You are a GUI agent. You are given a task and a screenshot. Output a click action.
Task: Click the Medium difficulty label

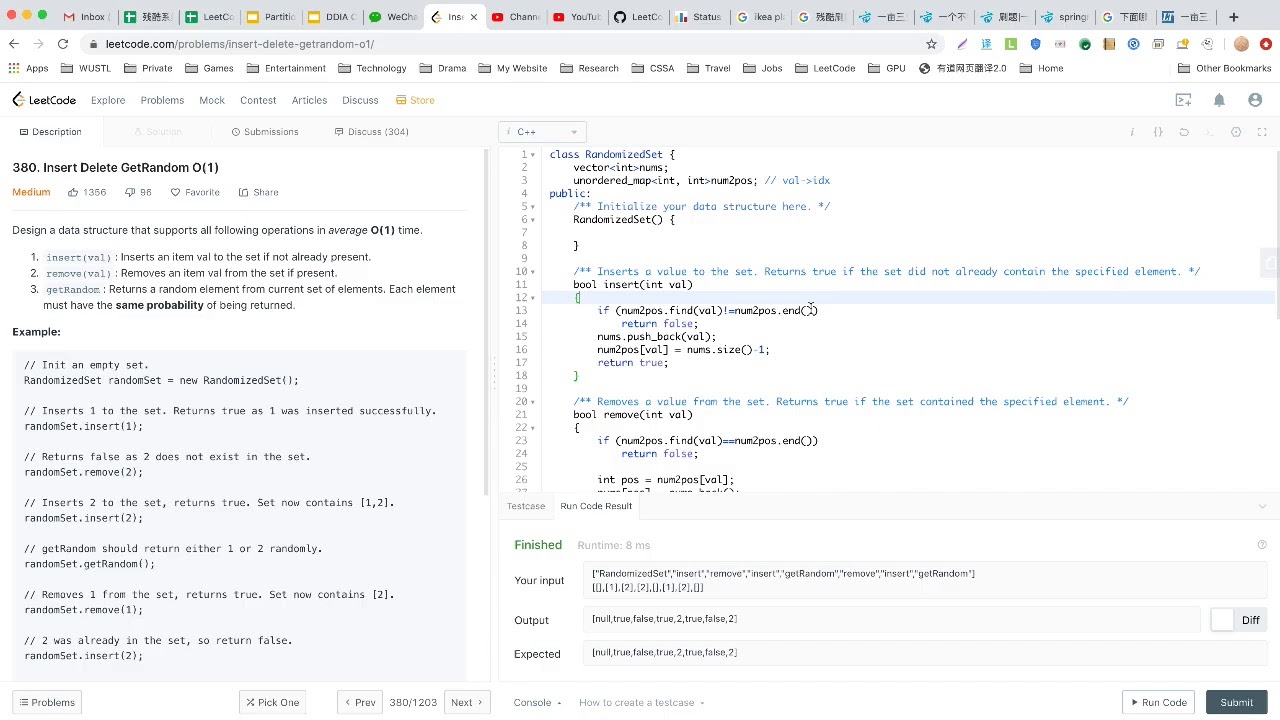click(x=31, y=192)
